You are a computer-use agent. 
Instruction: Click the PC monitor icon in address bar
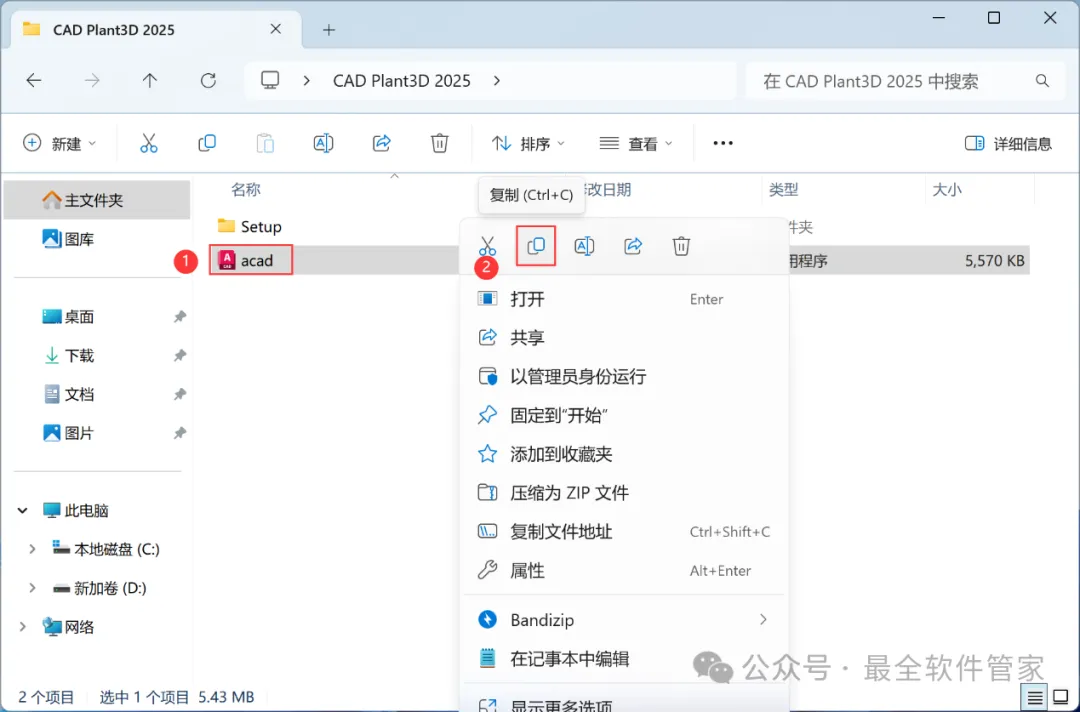[x=270, y=81]
